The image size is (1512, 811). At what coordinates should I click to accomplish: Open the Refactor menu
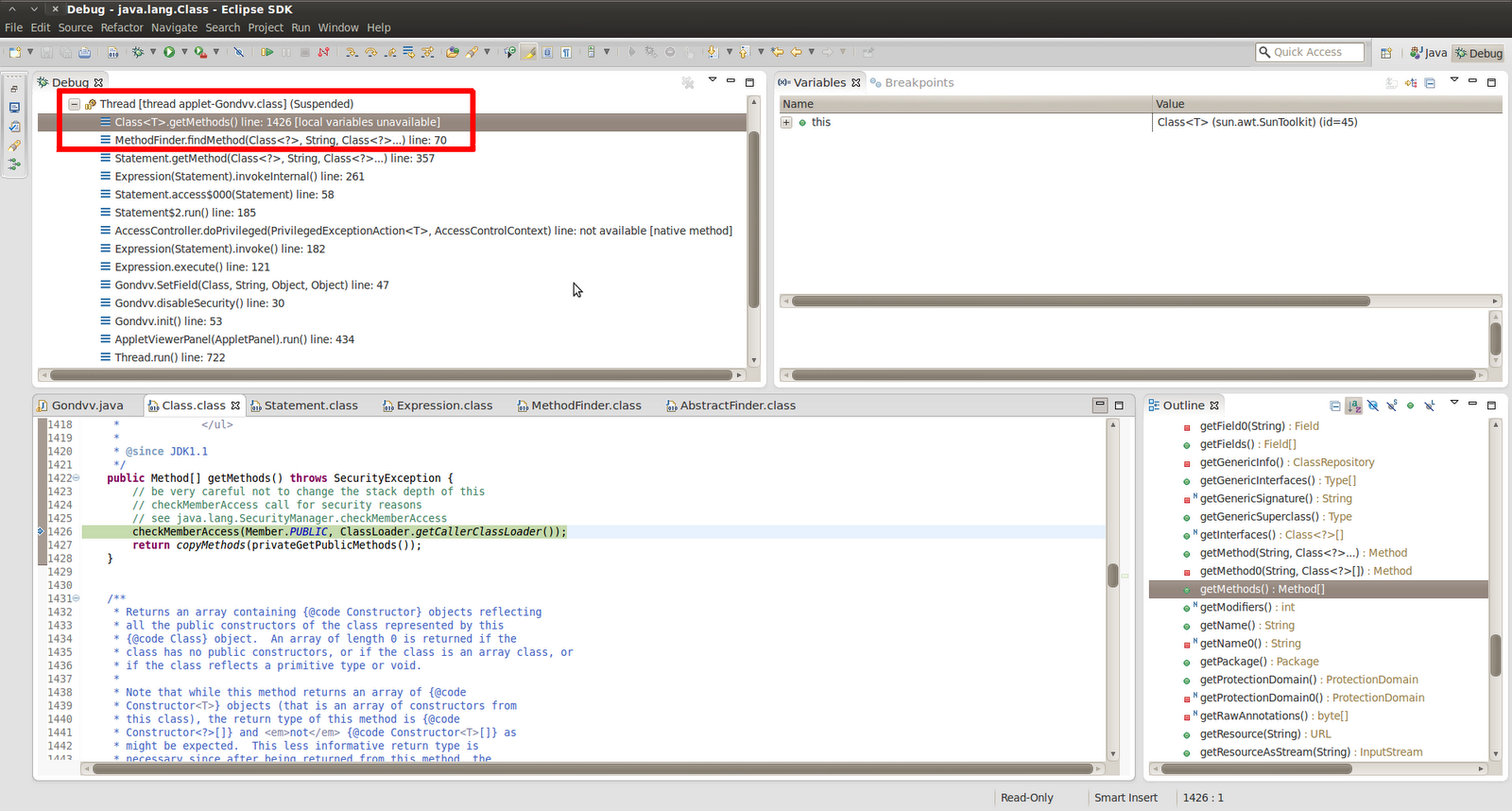click(x=122, y=27)
